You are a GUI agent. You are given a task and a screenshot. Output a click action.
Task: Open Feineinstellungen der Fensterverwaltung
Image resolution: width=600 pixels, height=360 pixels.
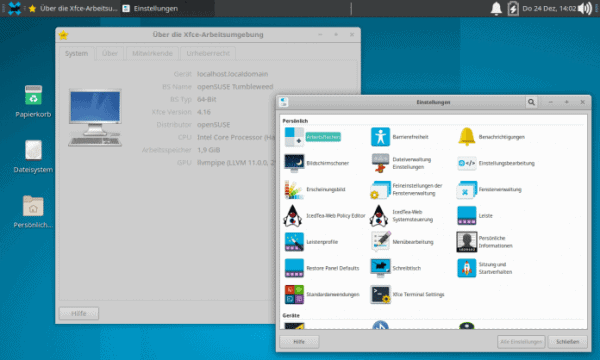pos(406,190)
